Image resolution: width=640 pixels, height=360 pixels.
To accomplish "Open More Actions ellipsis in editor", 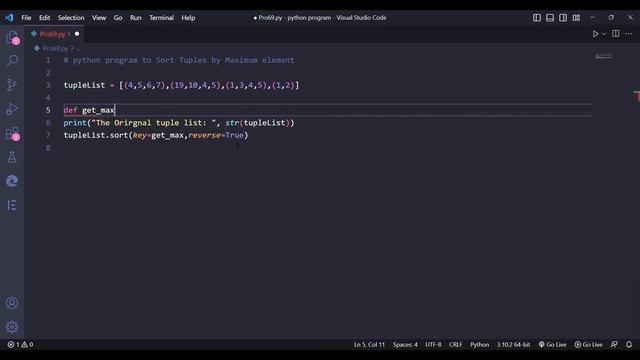I will [629, 34].
